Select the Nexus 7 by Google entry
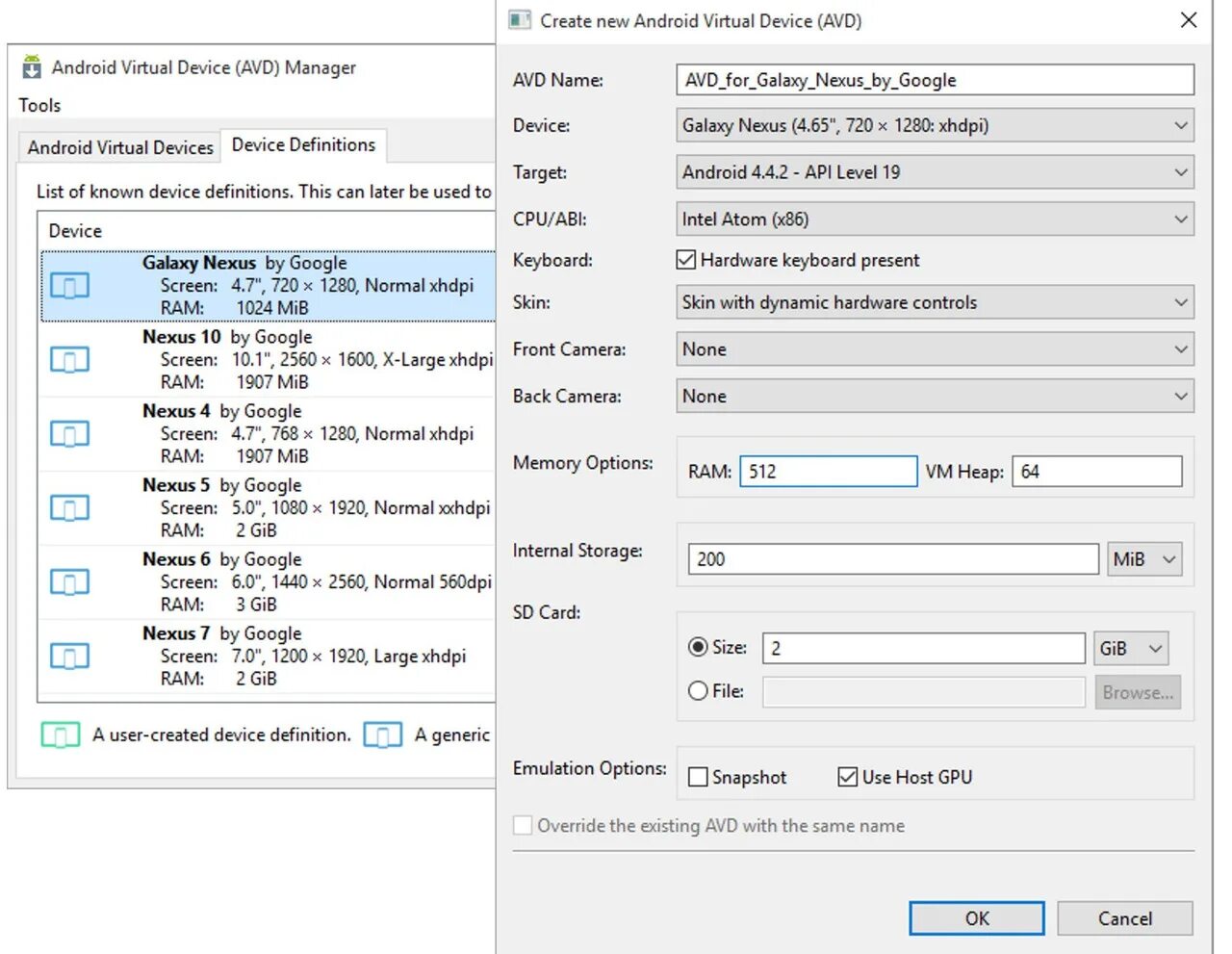 pyautogui.click(x=269, y=657)
